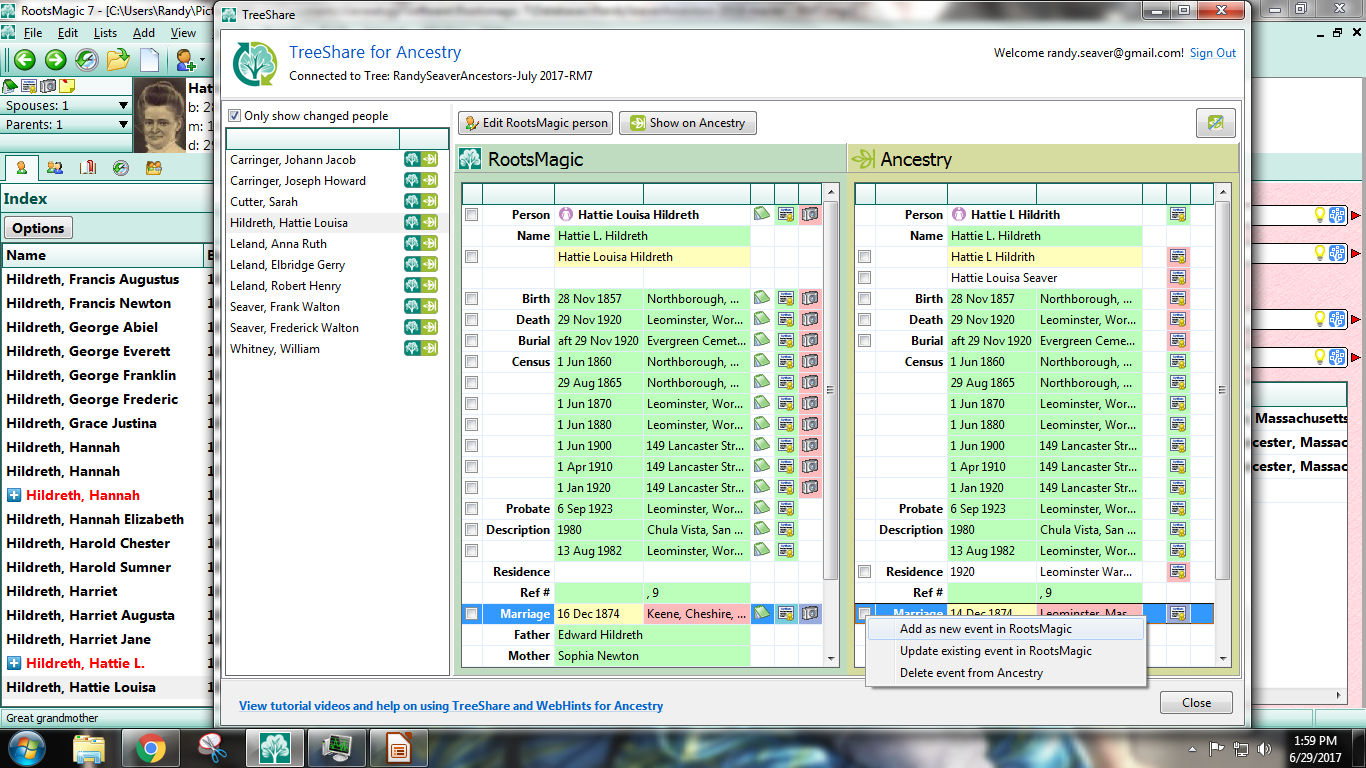The height and width of the screenshot is (768, 1366).
Task: Choose Add as new event in RootsMagic
Action: point(1005,629)
